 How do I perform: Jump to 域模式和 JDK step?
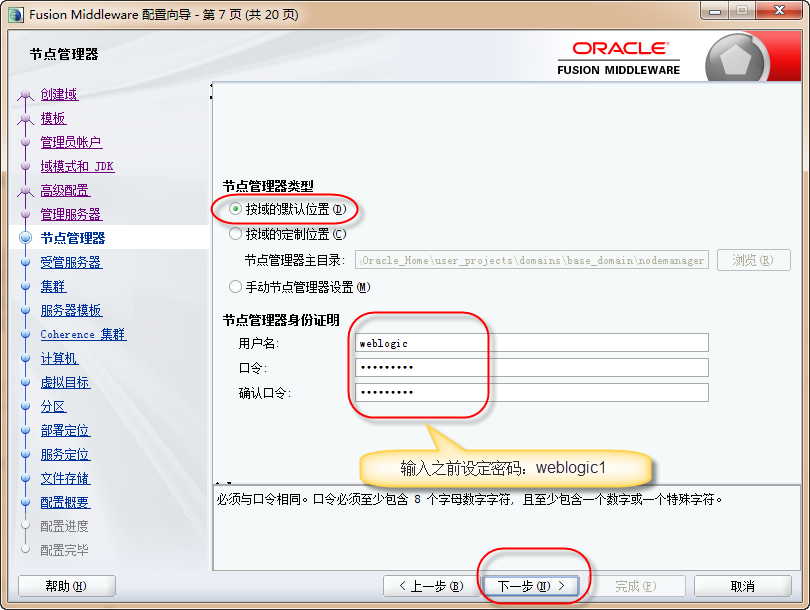tap(77, 166)
